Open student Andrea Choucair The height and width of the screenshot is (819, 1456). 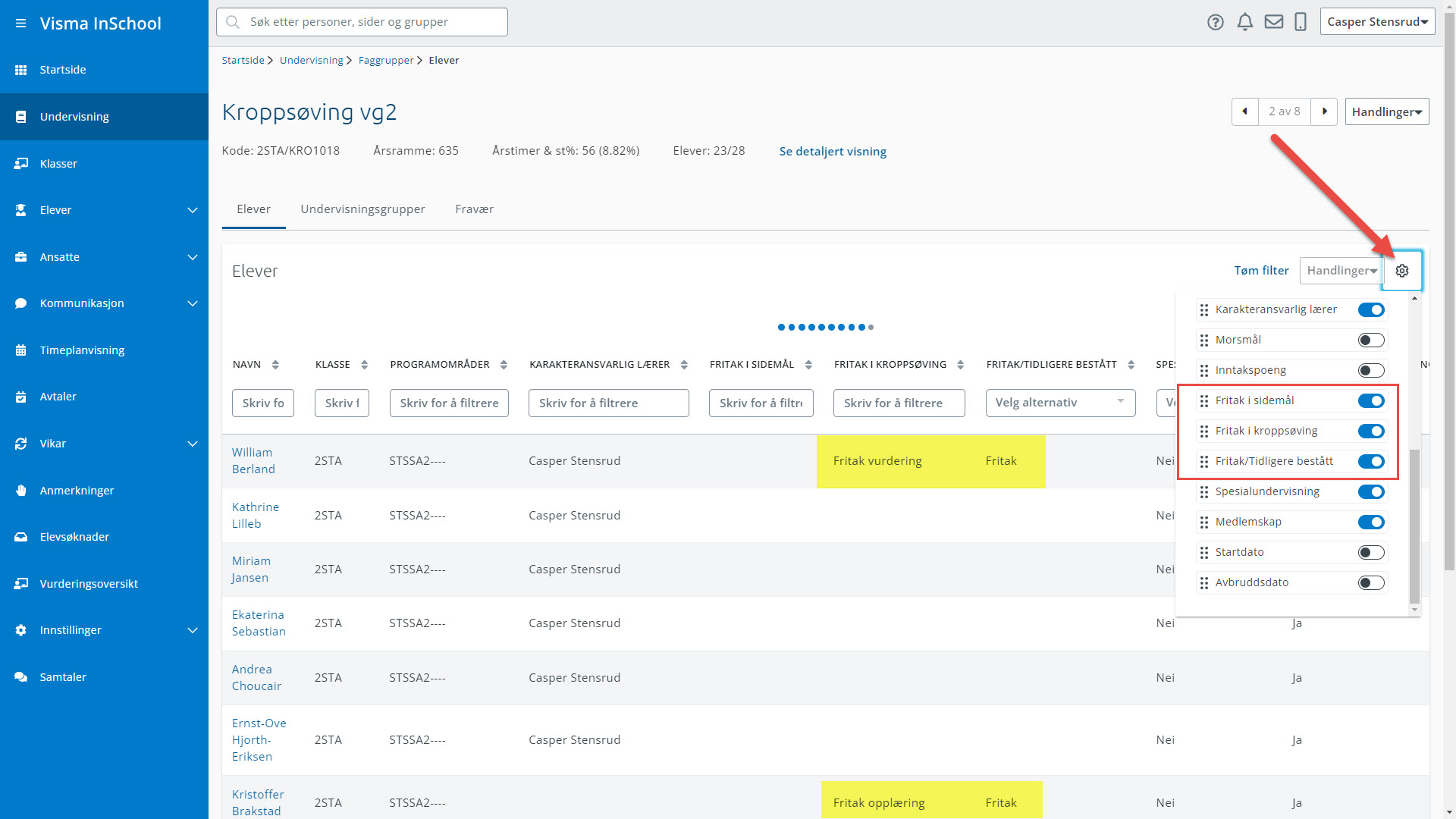tap(256, 678)
